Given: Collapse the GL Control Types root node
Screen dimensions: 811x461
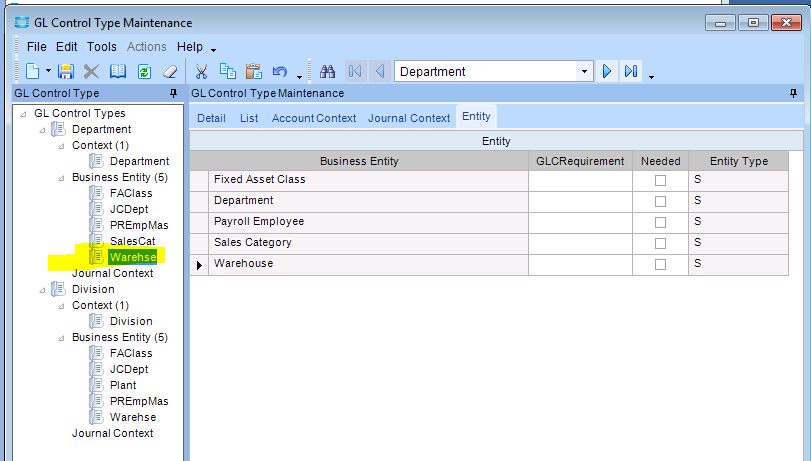Looking at the screenshot, I should coord(23,114).
